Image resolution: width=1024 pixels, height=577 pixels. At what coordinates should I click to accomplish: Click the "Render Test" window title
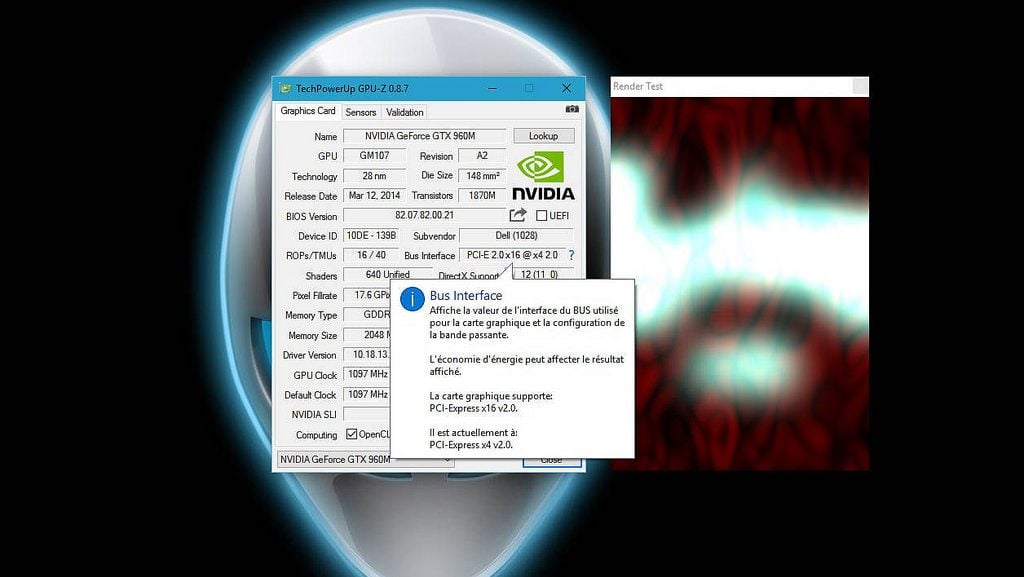click(637, 86)
